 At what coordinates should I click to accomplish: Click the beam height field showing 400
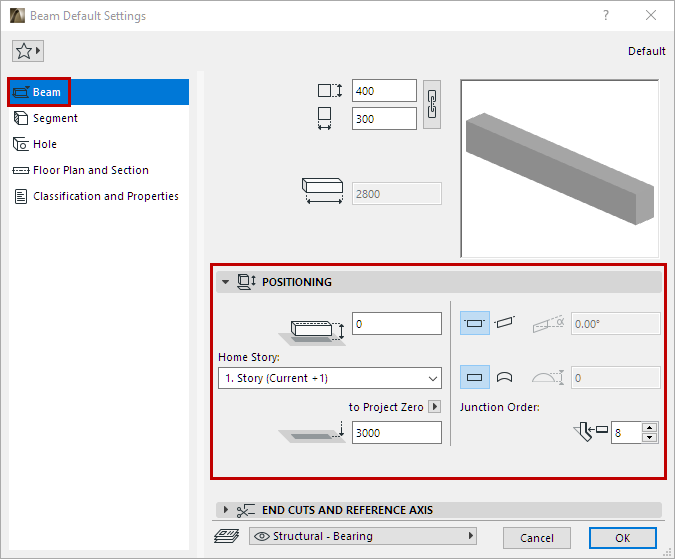pyautogui.click(x=384, y=91)
